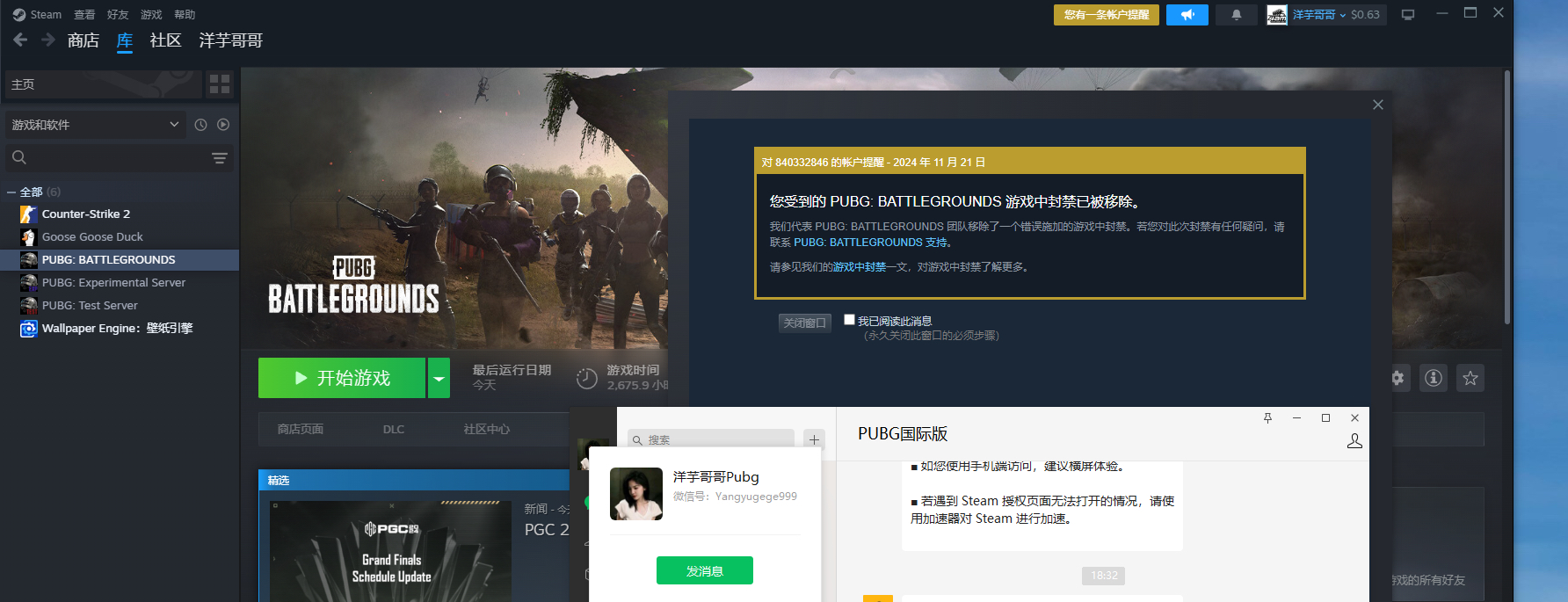The height and width of the screenshot is (602, 1568).
Task: Go back with the Steam back arrow
Action: 20,40
